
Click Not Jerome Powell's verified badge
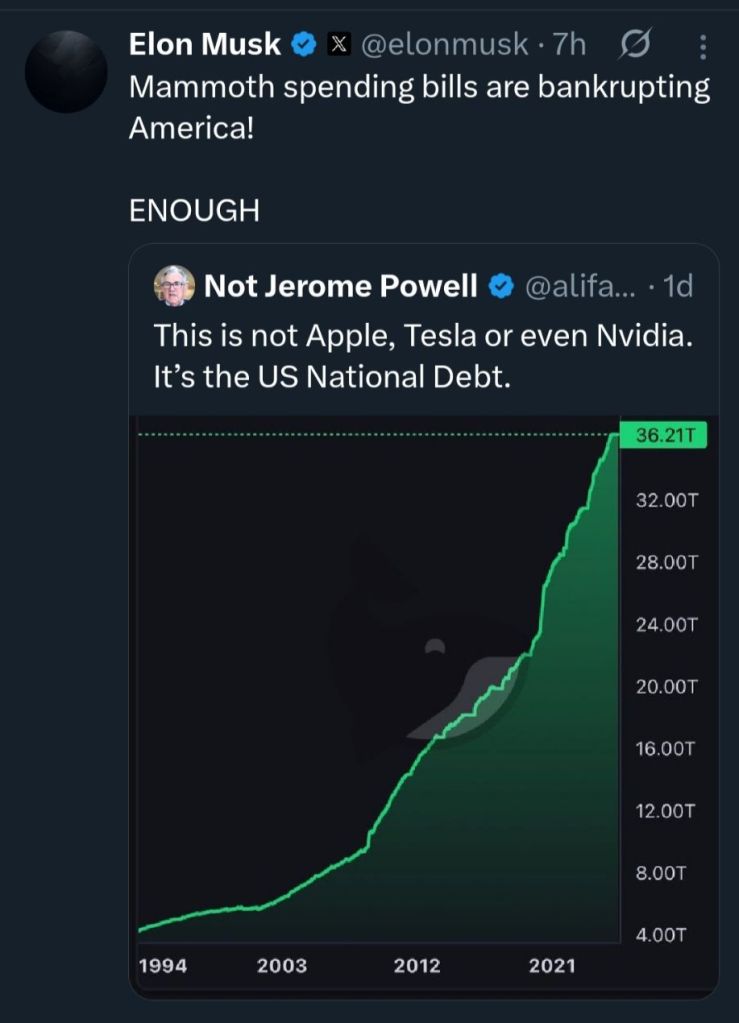coord(499,288)
